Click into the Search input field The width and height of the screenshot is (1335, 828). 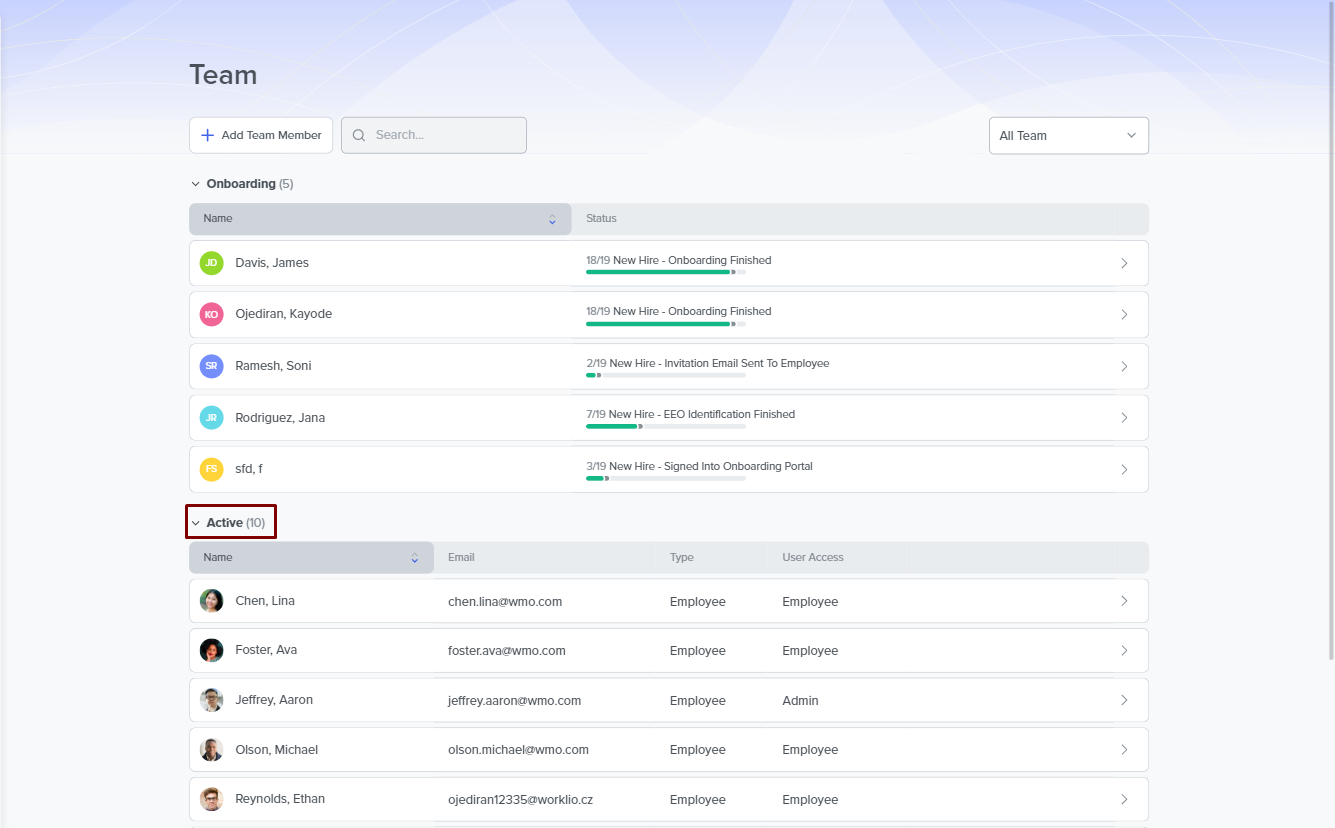(x=445, y=136)
